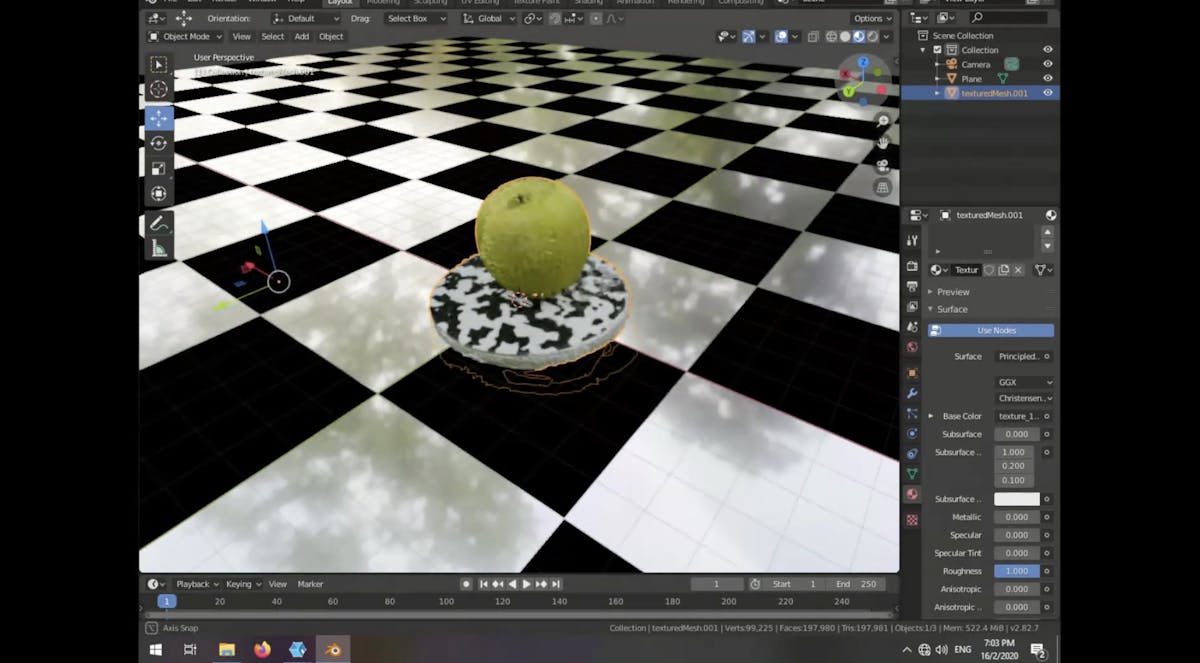Open the Texture properties tab
Viewport: 1200px width, 663px height.
(912, 520)
